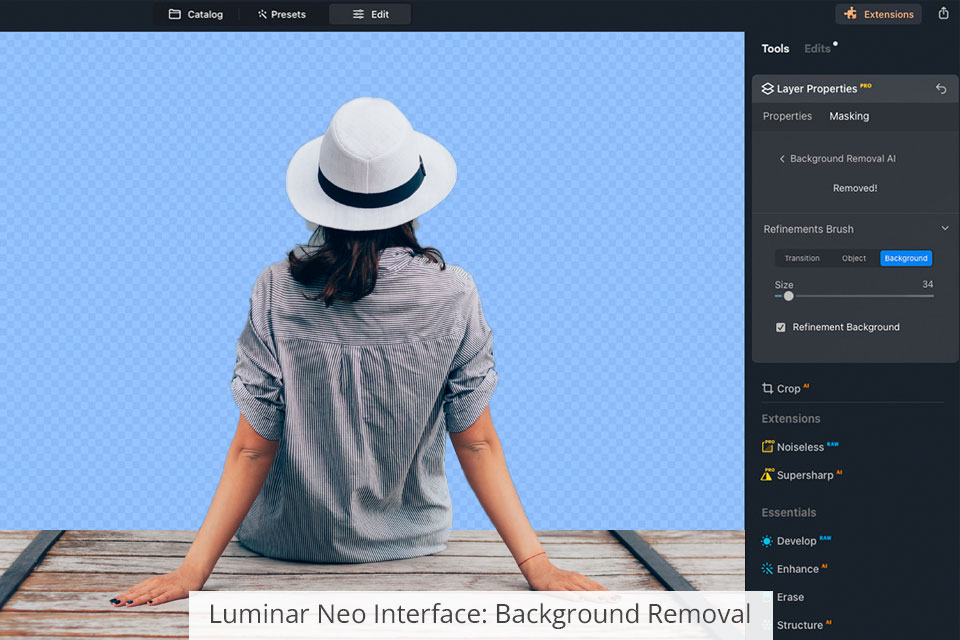960x640 pixels.
Task: Open the Presets tab
Action: [x=282, y=14]
